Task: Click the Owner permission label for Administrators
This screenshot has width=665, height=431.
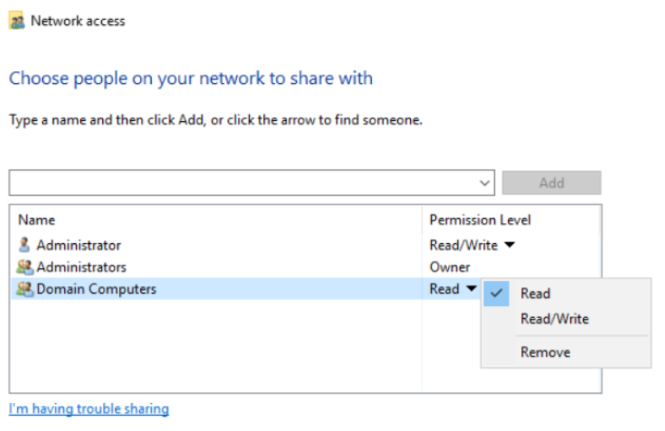Action: point(450,267)
